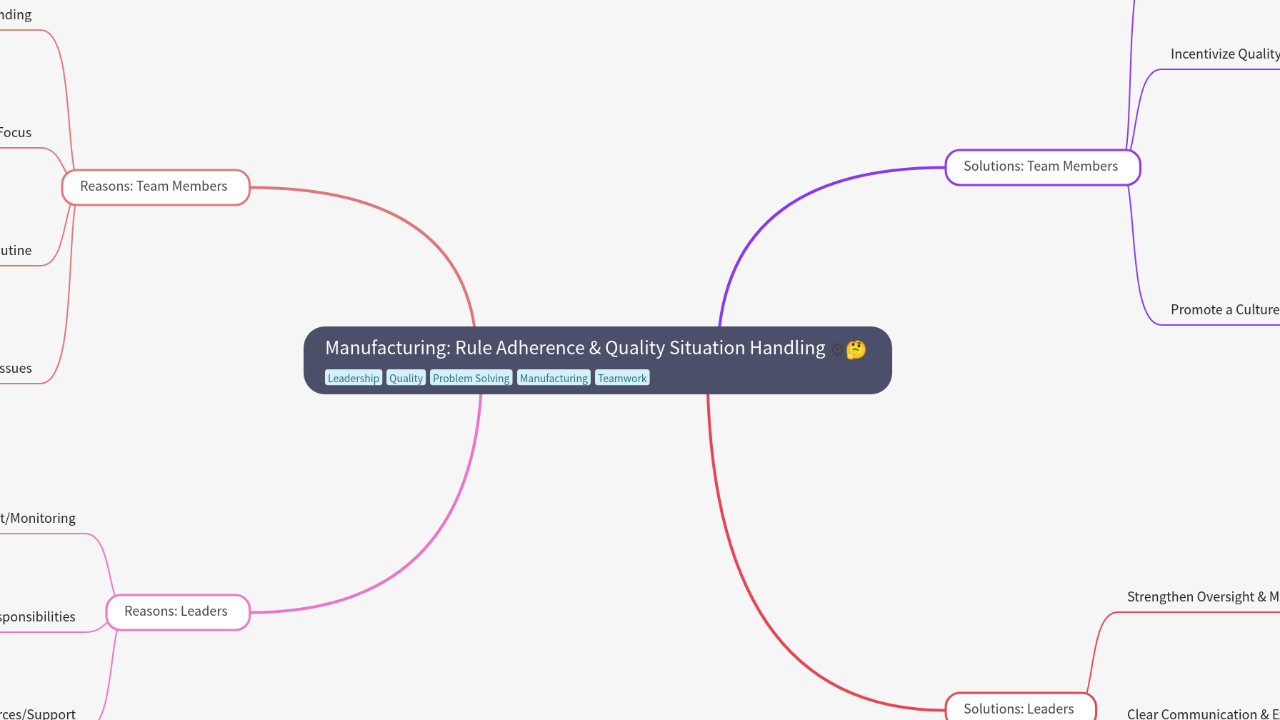The image size is (1280, 720).
Task: Click the 'Strengthen Oversight & M' child node
Action: (1203, 597)
